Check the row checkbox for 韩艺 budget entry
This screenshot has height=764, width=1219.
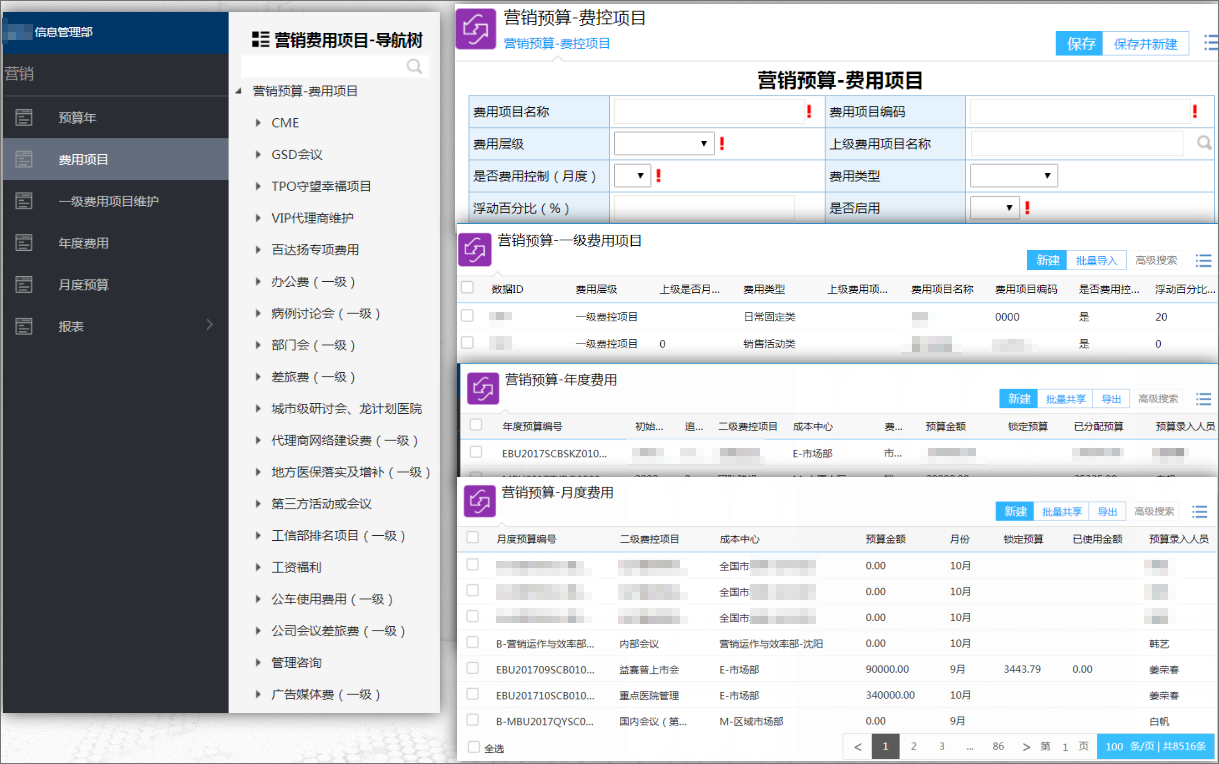[473, 643]
